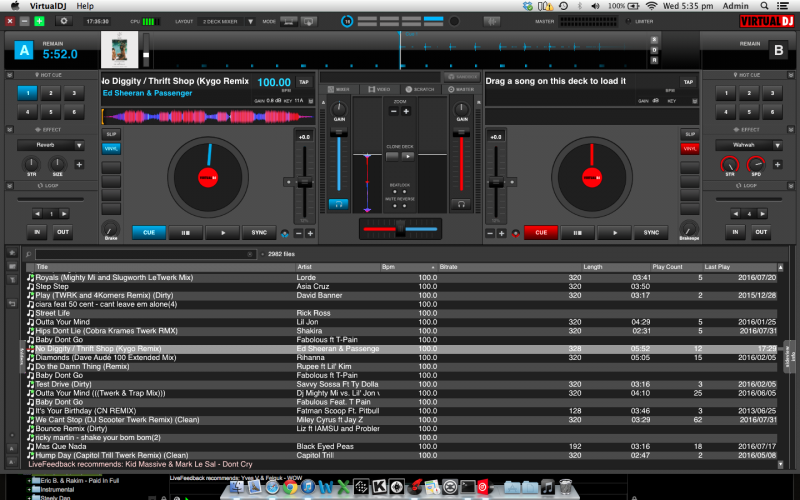Toggle deck A headphone cue button

point(338,204)
